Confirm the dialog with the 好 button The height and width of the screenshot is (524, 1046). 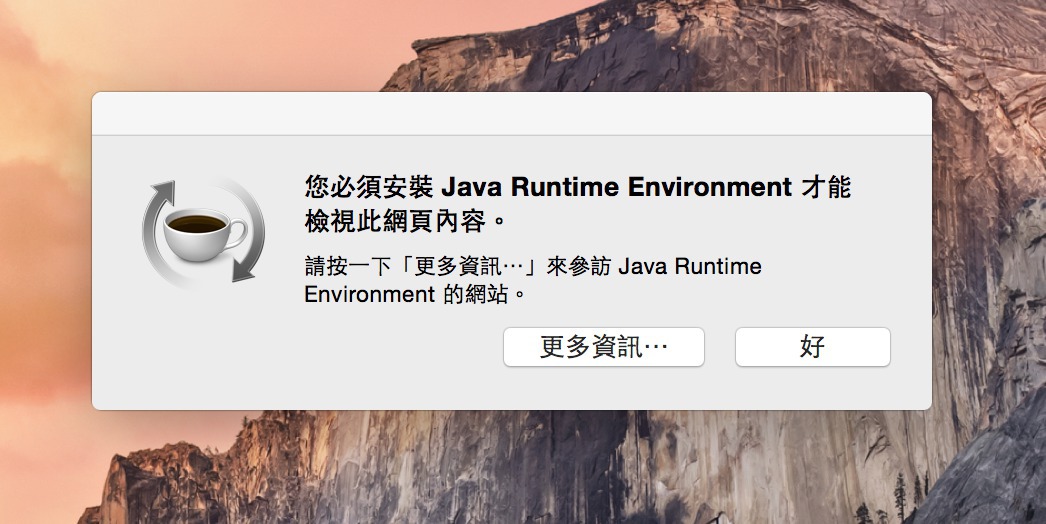[813, 347]
